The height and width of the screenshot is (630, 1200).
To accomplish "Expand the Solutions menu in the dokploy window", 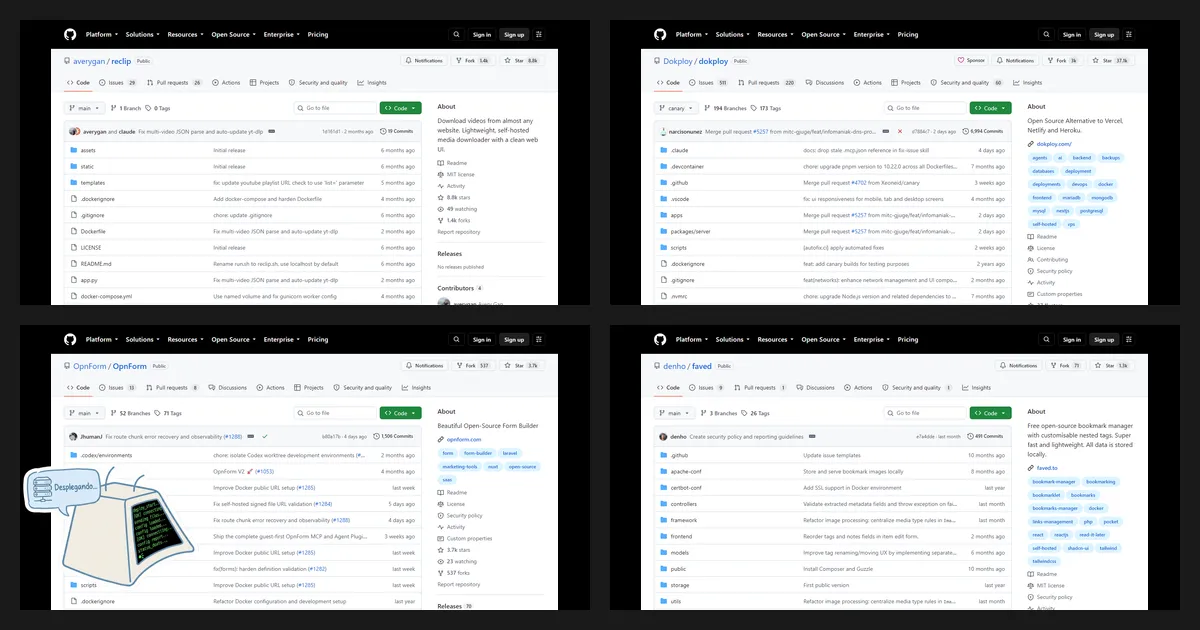I will [732, 34].
